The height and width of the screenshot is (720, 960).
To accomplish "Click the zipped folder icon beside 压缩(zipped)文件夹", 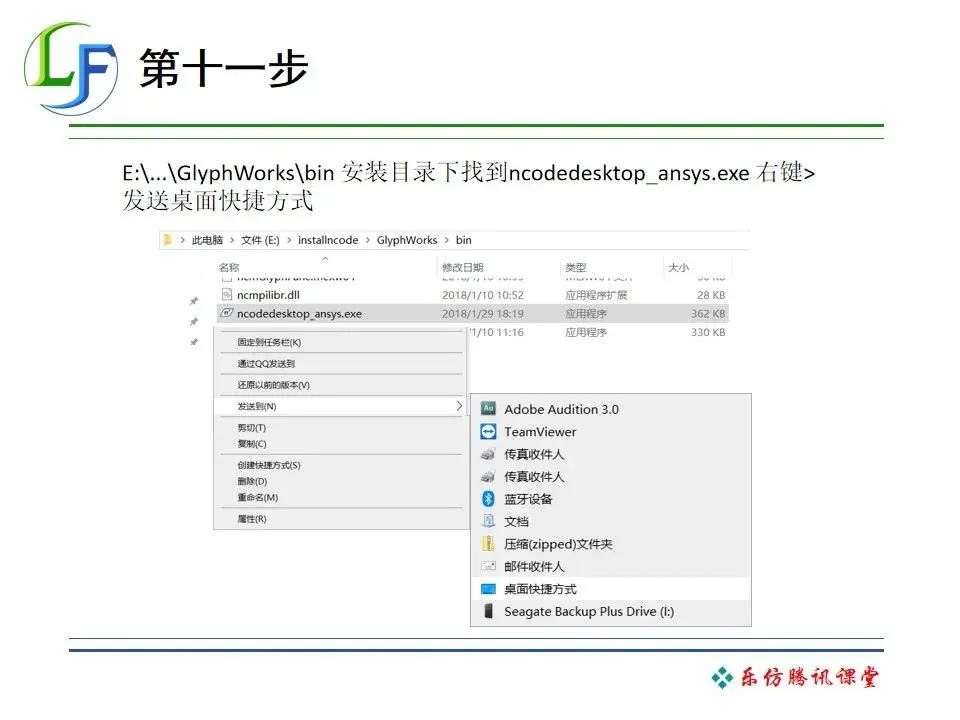I will tap(488, 544).
